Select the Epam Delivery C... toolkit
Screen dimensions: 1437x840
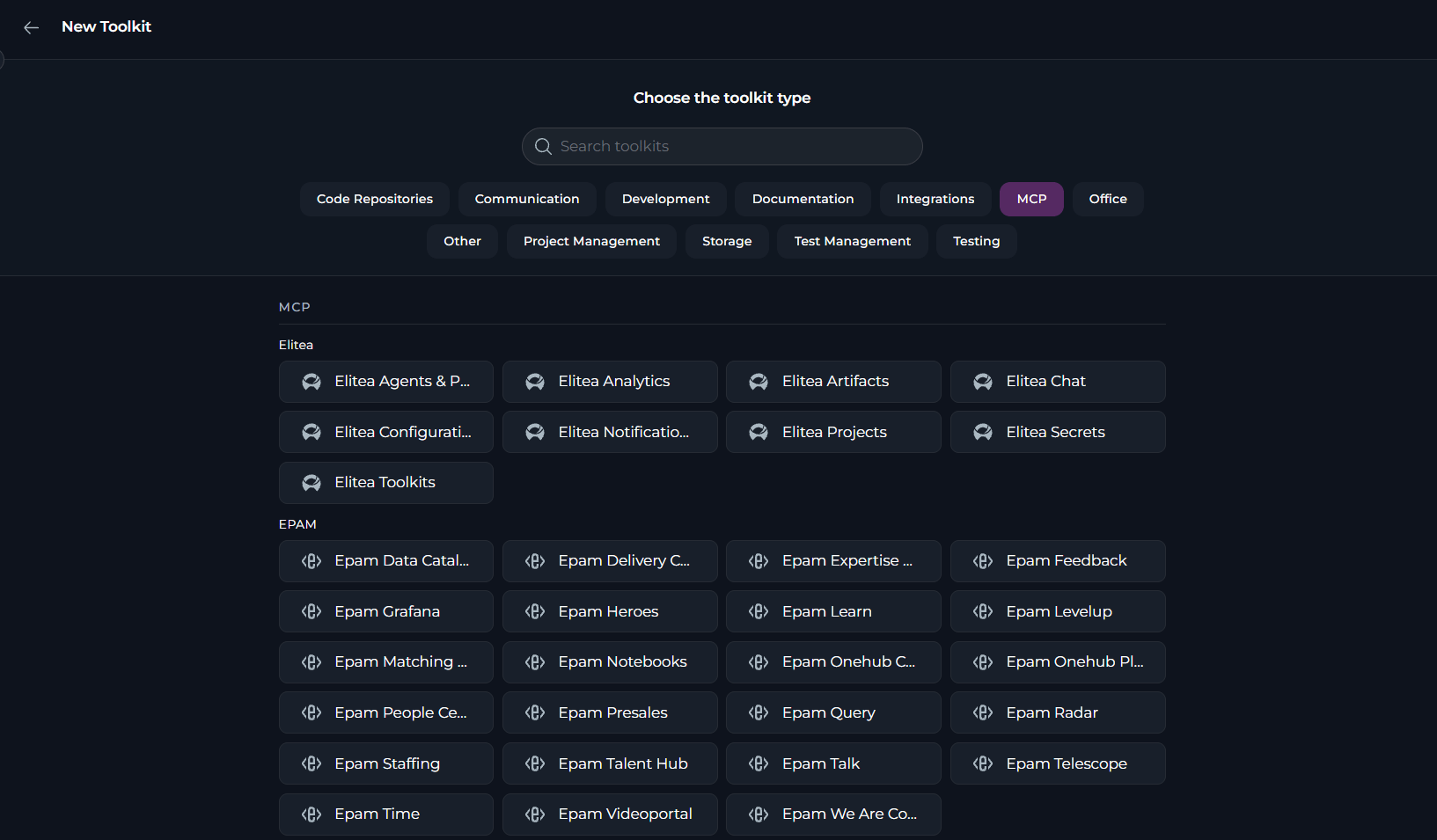click(x=610, y=561)
